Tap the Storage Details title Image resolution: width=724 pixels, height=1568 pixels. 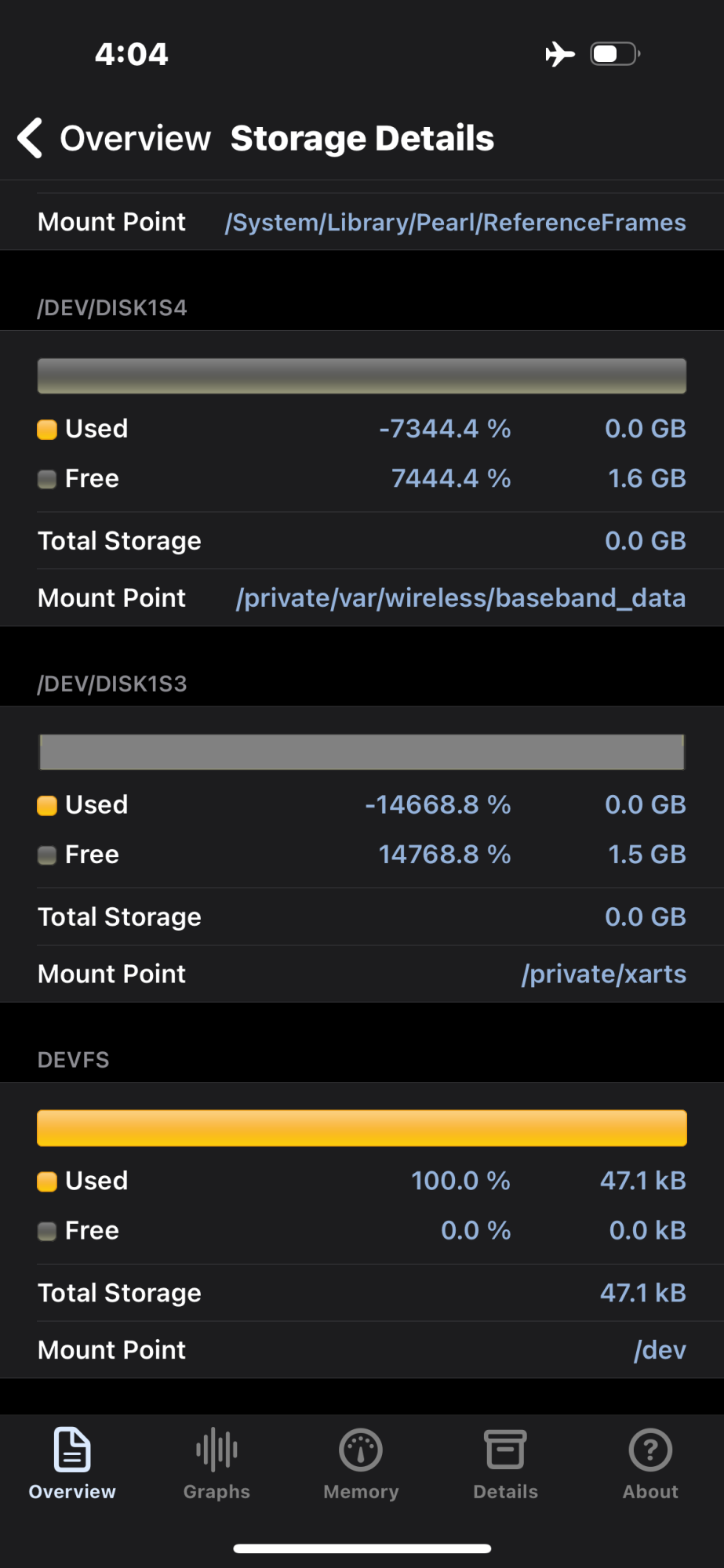(x=362, y=139)
